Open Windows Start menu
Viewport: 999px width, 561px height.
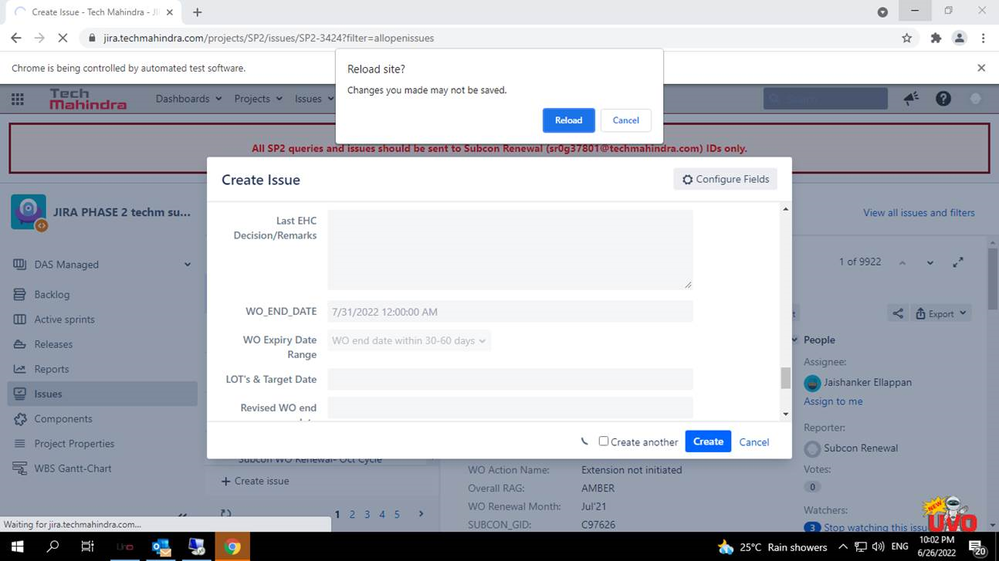click(x=17, y=546)
